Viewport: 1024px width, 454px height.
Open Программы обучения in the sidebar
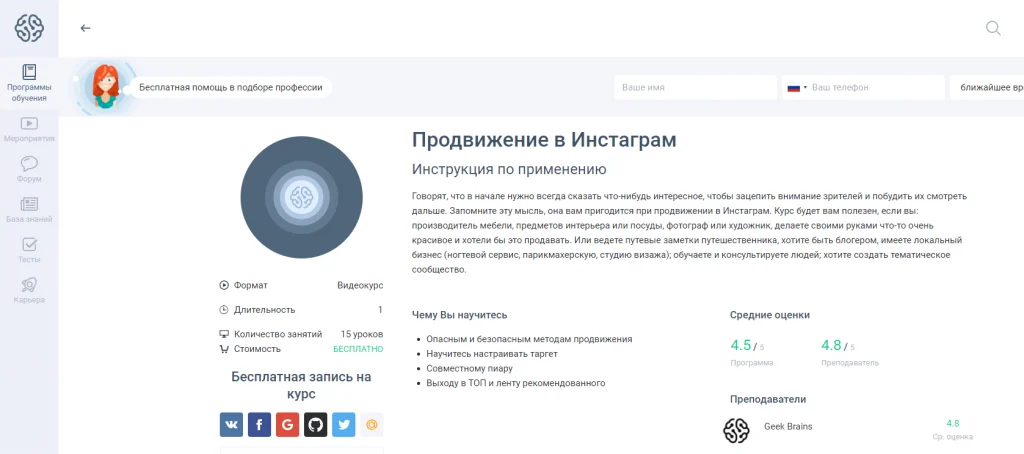coord(29,83)
